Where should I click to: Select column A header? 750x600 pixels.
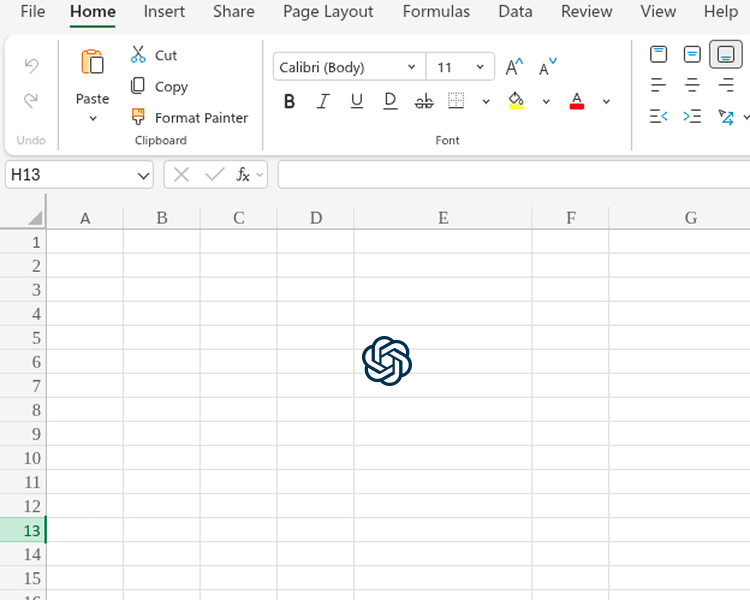(85, 218)
